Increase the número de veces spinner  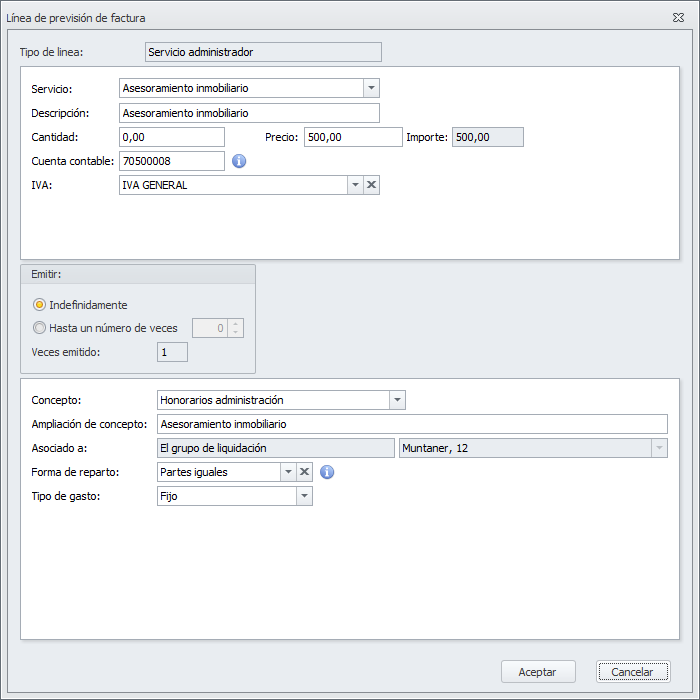pos(235,323)
